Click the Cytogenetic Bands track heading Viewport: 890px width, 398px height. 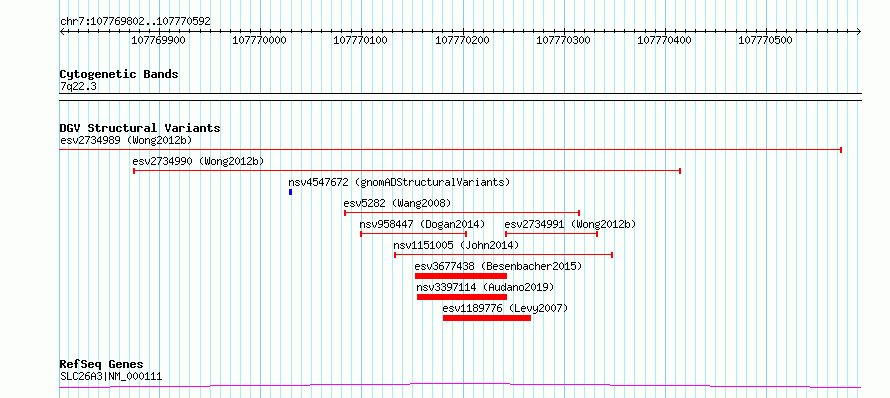(119, 74)
